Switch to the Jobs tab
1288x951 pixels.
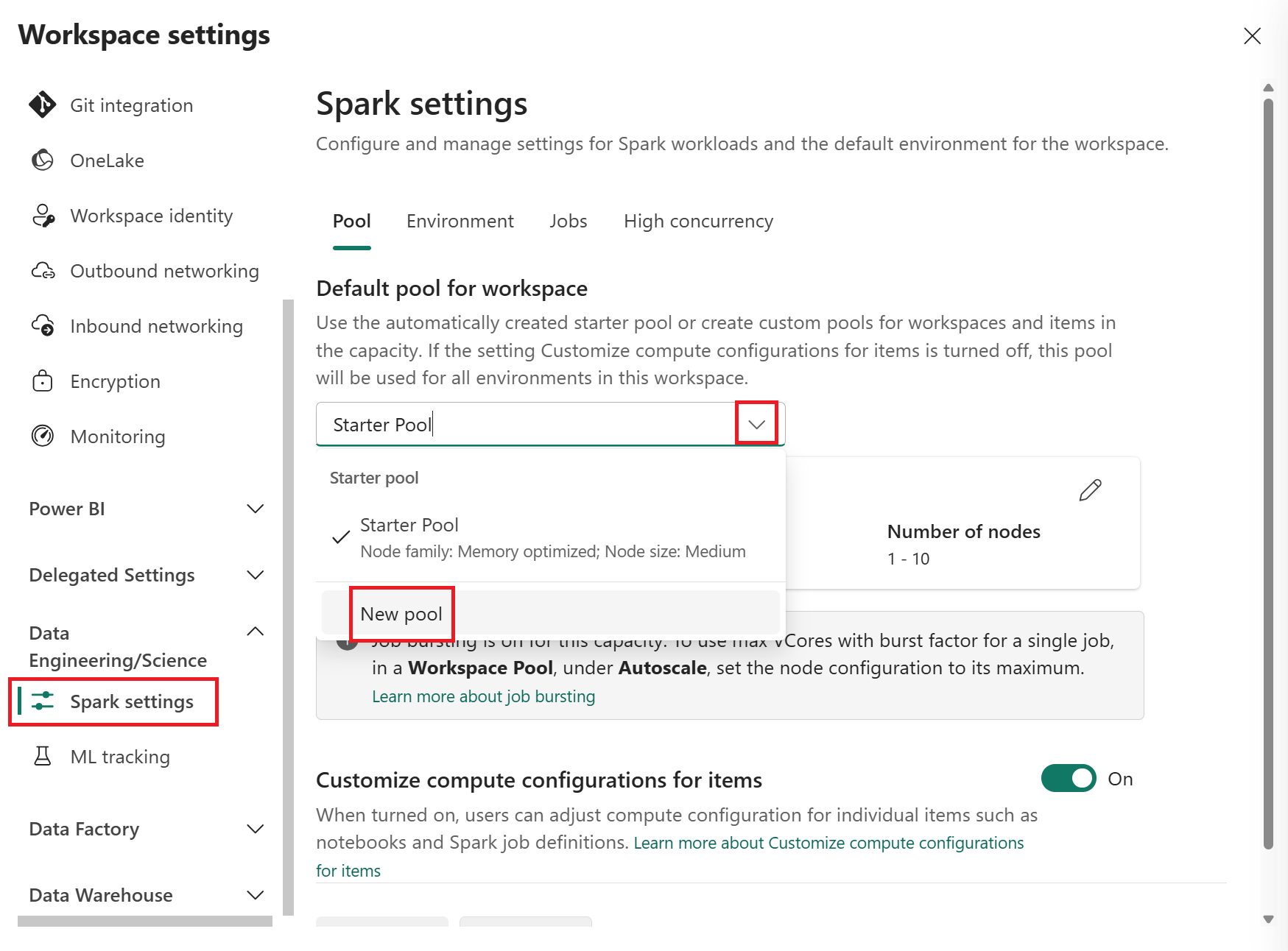pyautogui.click(x=569, y=221)
